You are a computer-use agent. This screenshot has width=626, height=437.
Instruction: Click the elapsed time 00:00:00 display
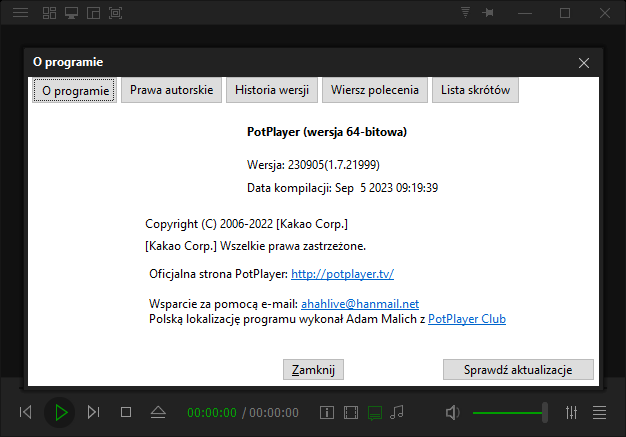click(212, 413)
